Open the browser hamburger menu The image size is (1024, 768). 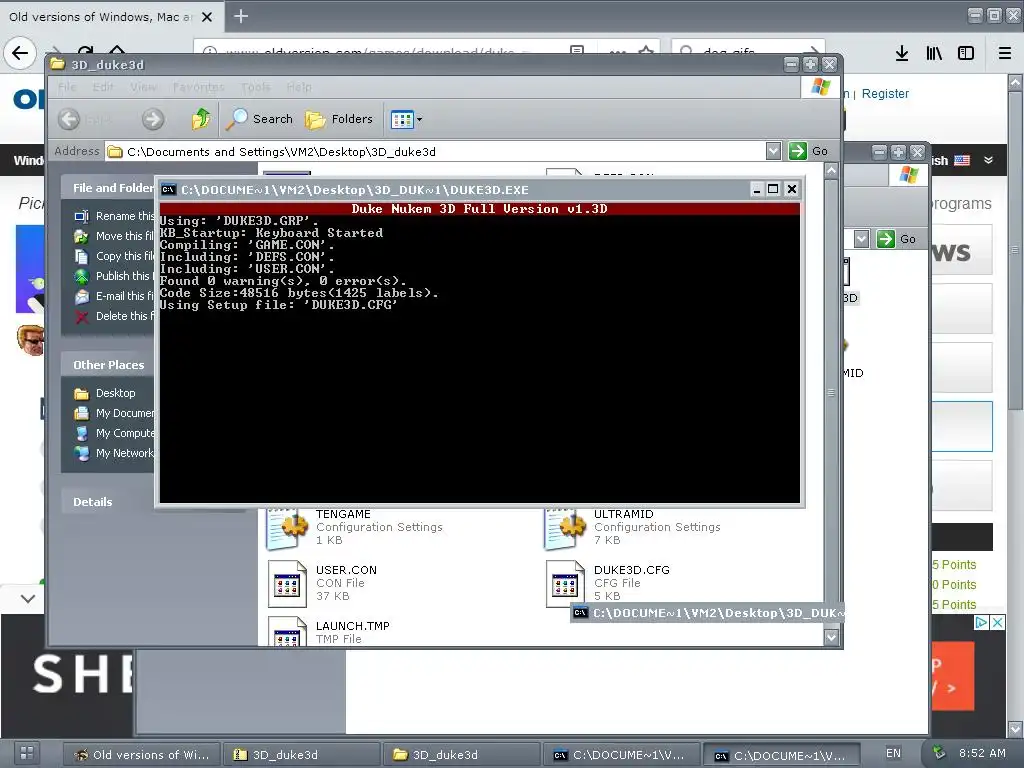1005,53
